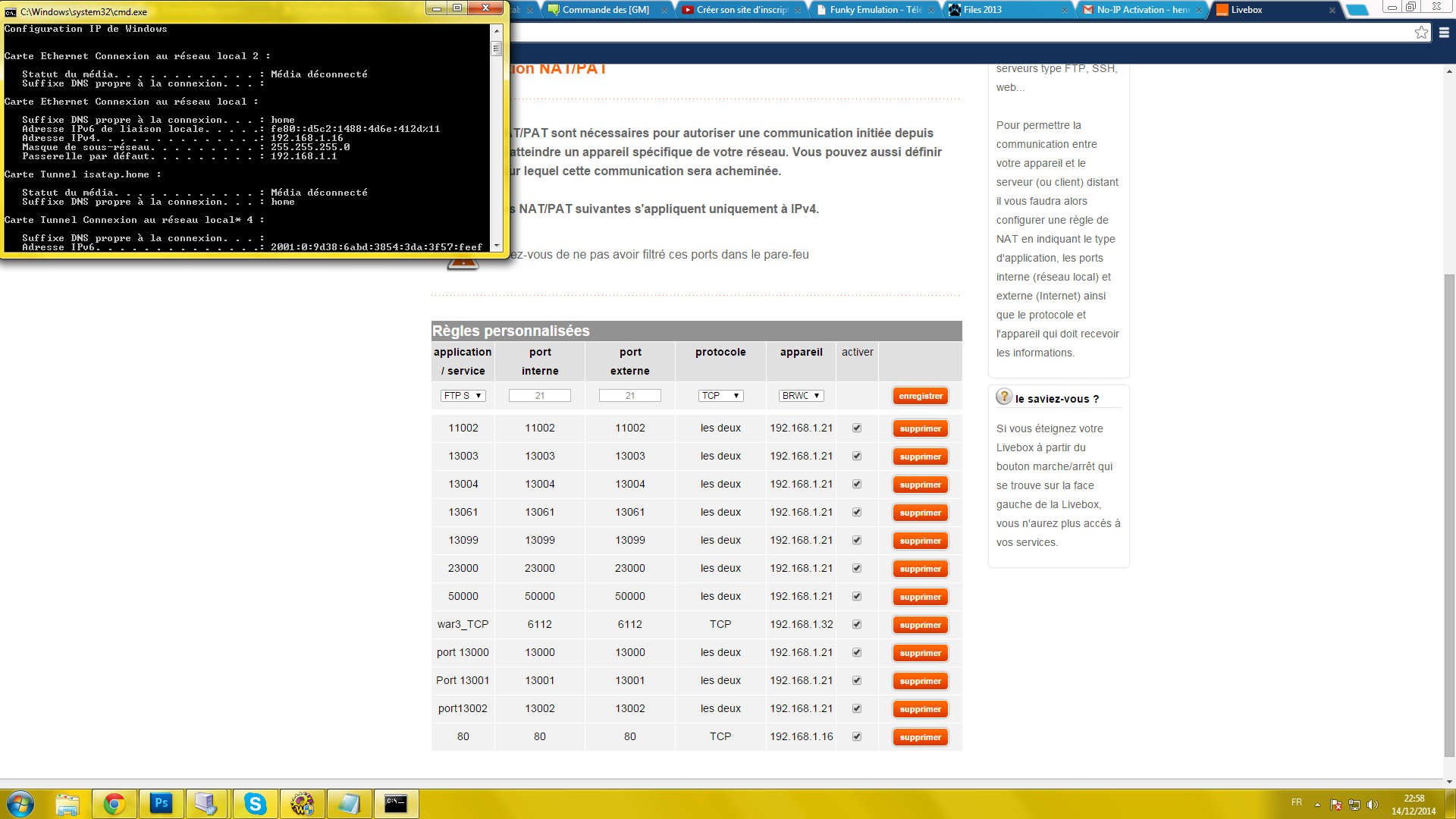Open the BRWC device dropdown
Screen dimensions: 1456x819
click(801, 396)
